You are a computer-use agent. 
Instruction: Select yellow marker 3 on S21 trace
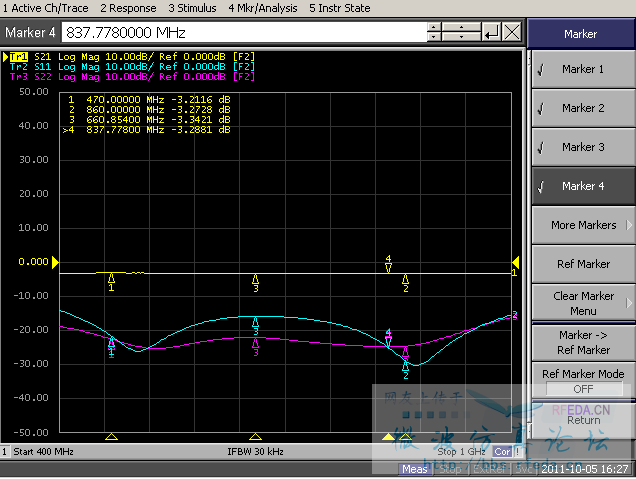point(255,283)
